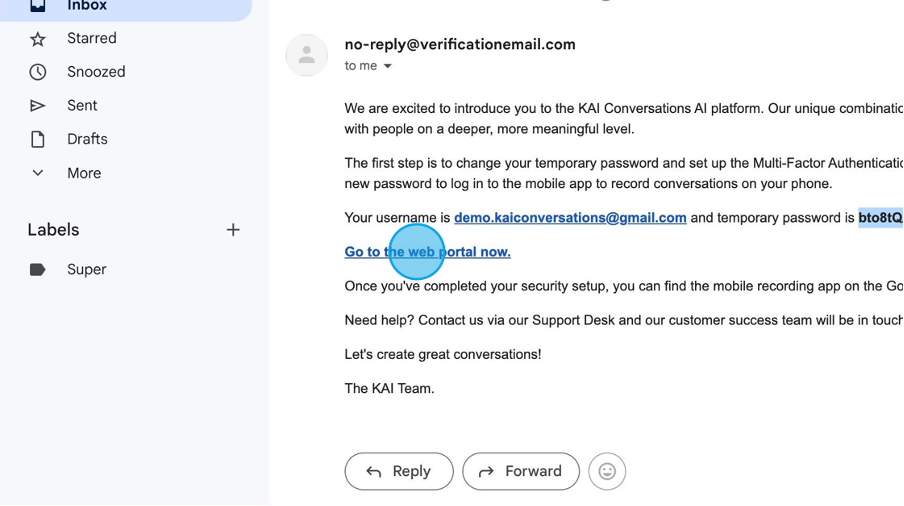Open the emoji reaction picker
Screen dimensions: 904x506
[607, 471]
